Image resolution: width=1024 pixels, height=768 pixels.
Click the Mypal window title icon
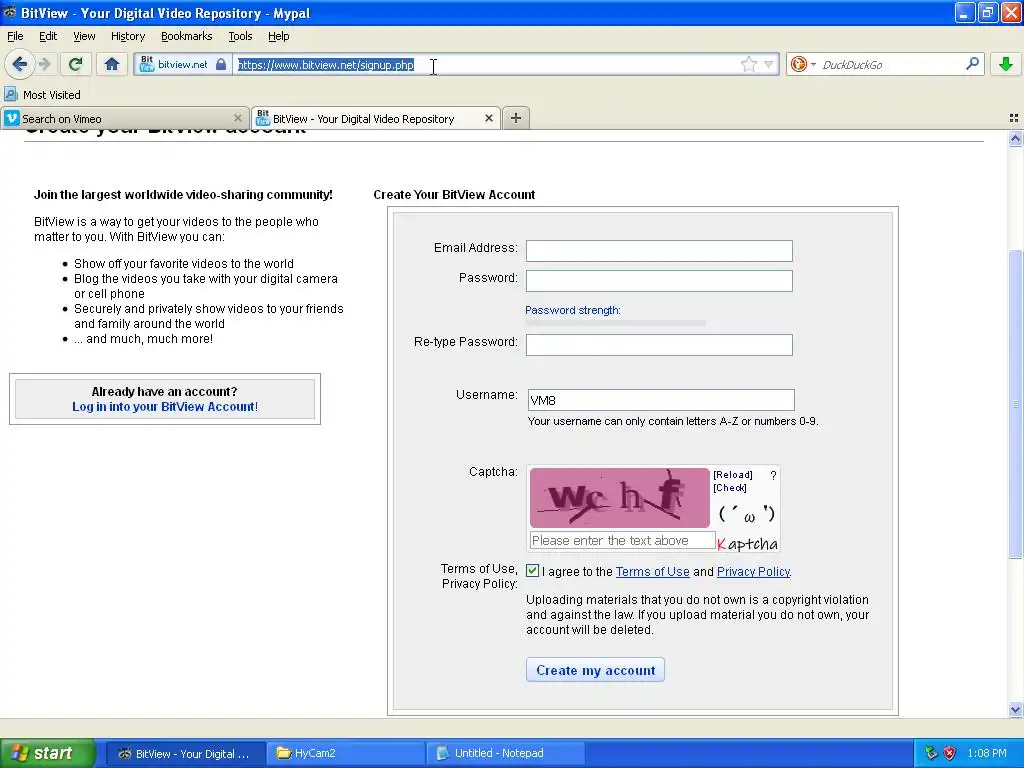coord(9,12)
